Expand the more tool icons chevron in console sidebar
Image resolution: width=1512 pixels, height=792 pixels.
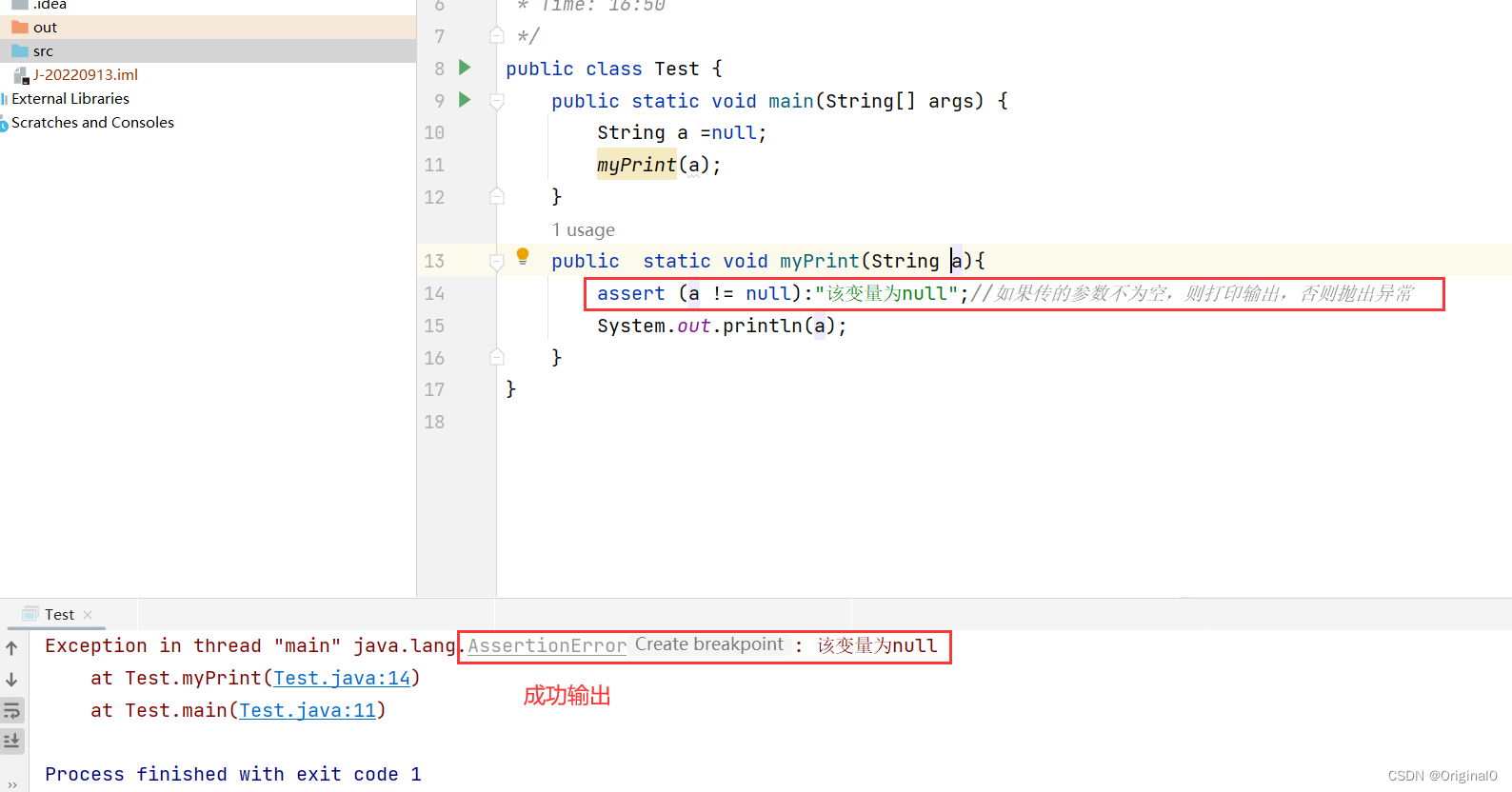[12, 784]
